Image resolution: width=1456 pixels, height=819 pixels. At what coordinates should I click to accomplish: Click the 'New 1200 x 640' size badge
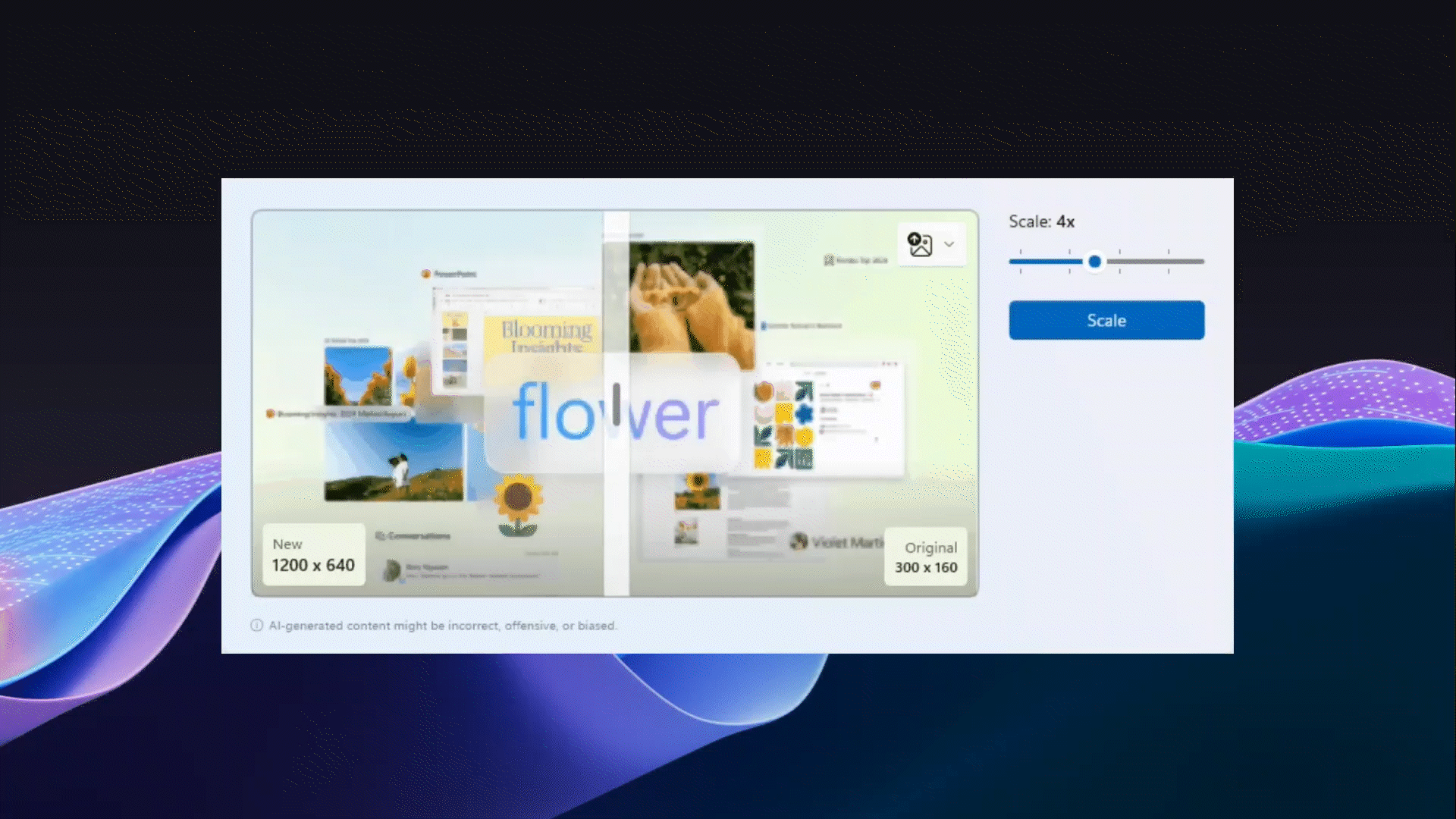pyautogui.click(x=313, y=554)
